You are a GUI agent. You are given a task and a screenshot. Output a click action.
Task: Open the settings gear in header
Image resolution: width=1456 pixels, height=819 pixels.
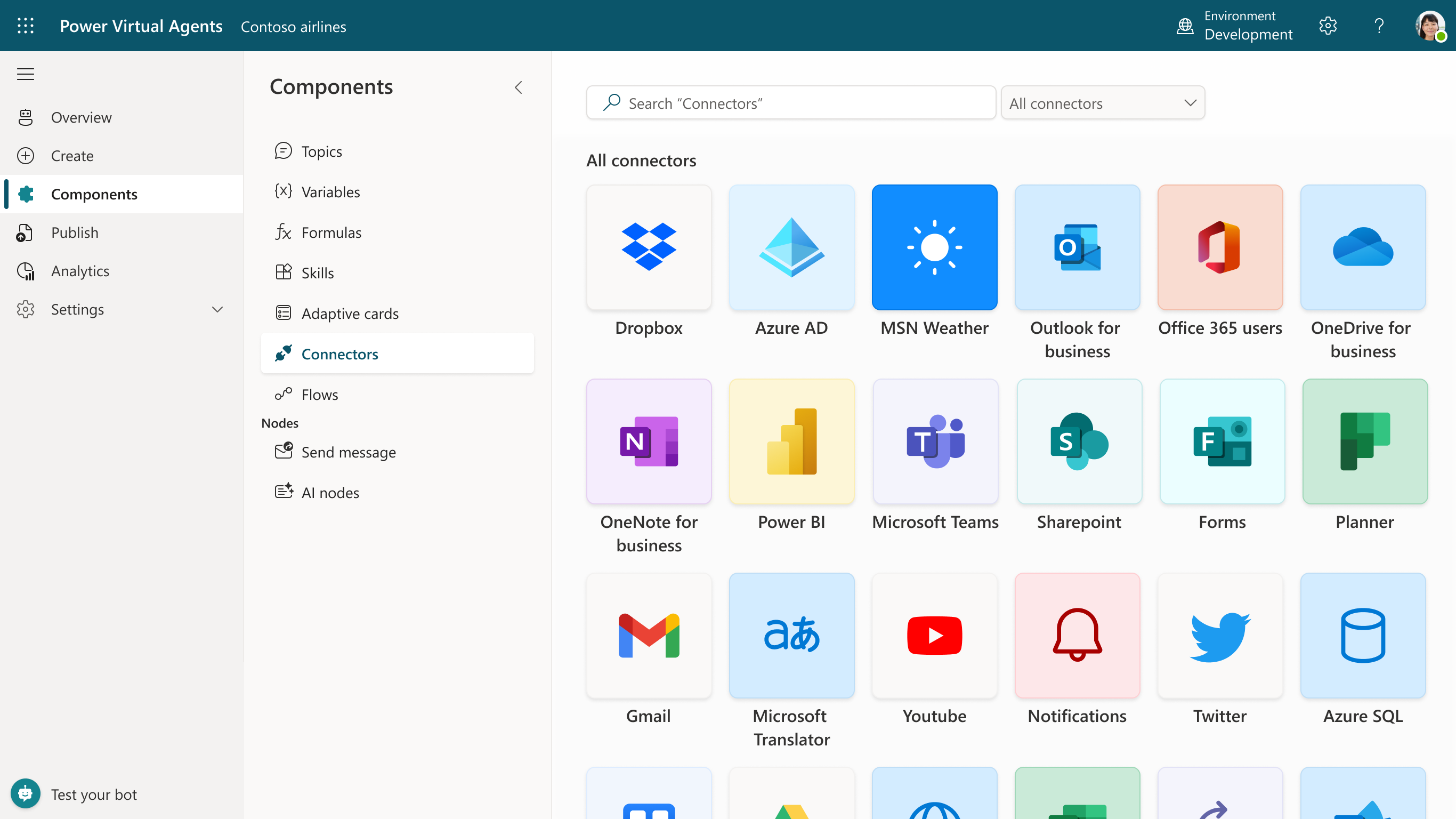pyautogui.click(x=1328, y=26)
